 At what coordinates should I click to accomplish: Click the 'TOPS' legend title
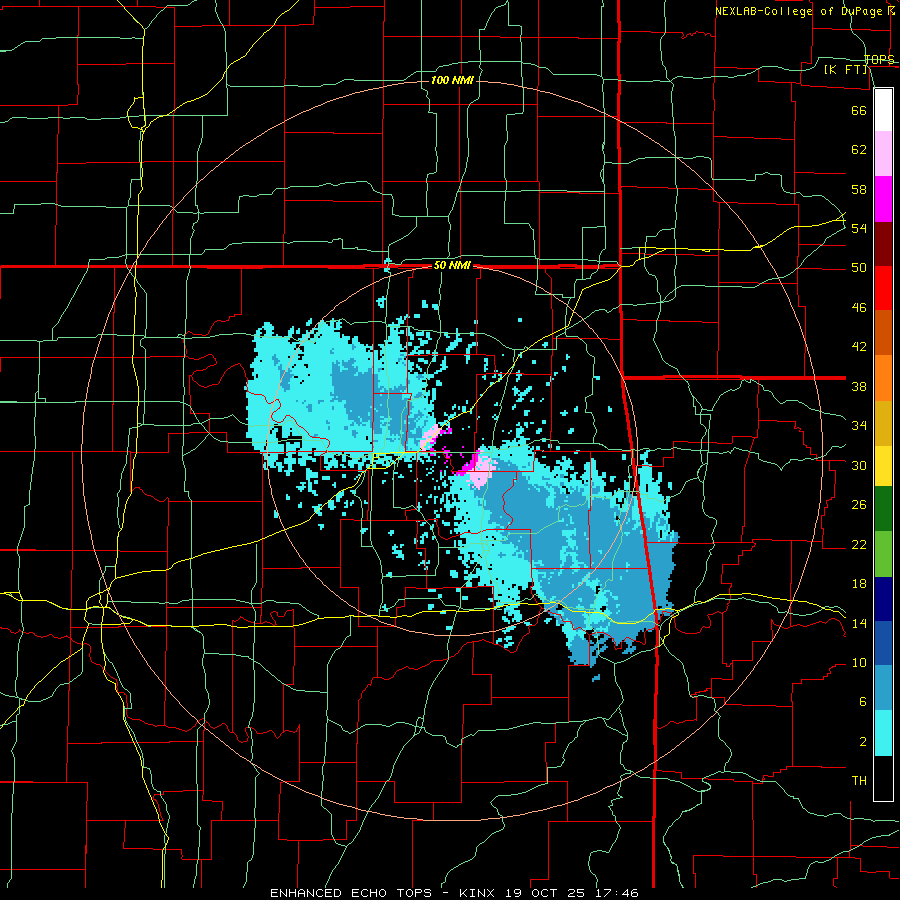click(879, 59)
